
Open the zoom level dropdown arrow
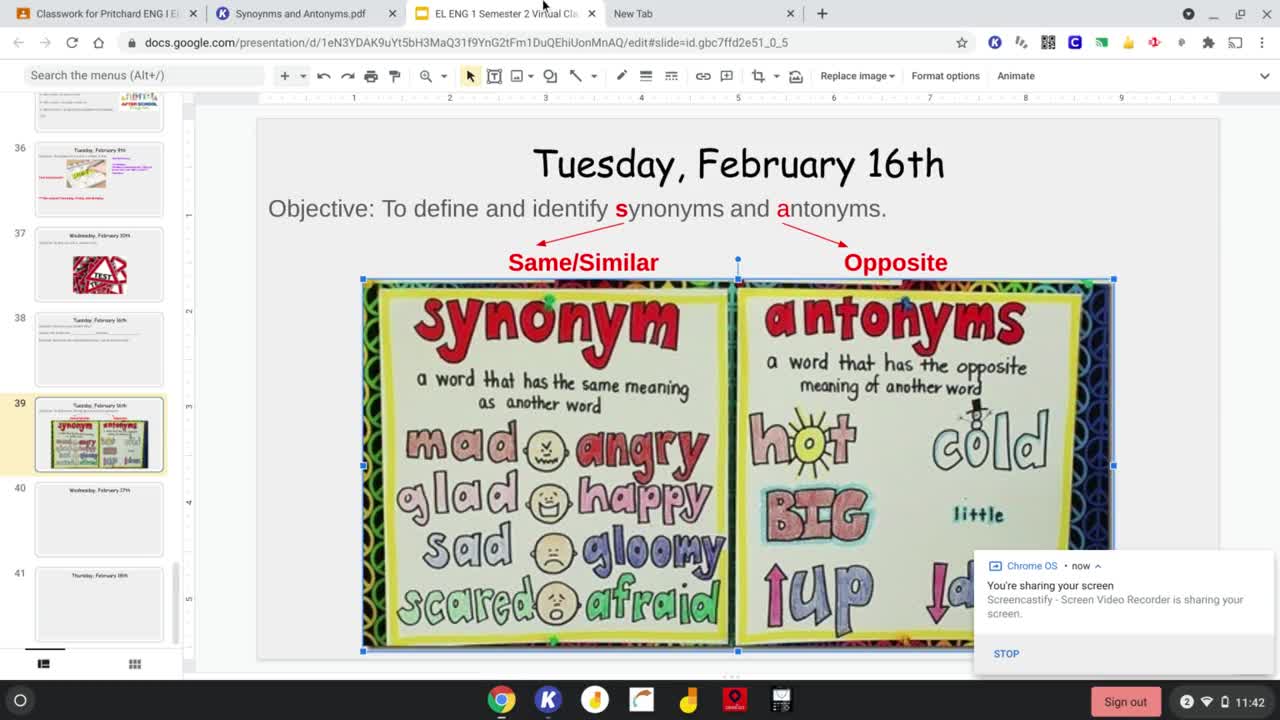point(444,76)
